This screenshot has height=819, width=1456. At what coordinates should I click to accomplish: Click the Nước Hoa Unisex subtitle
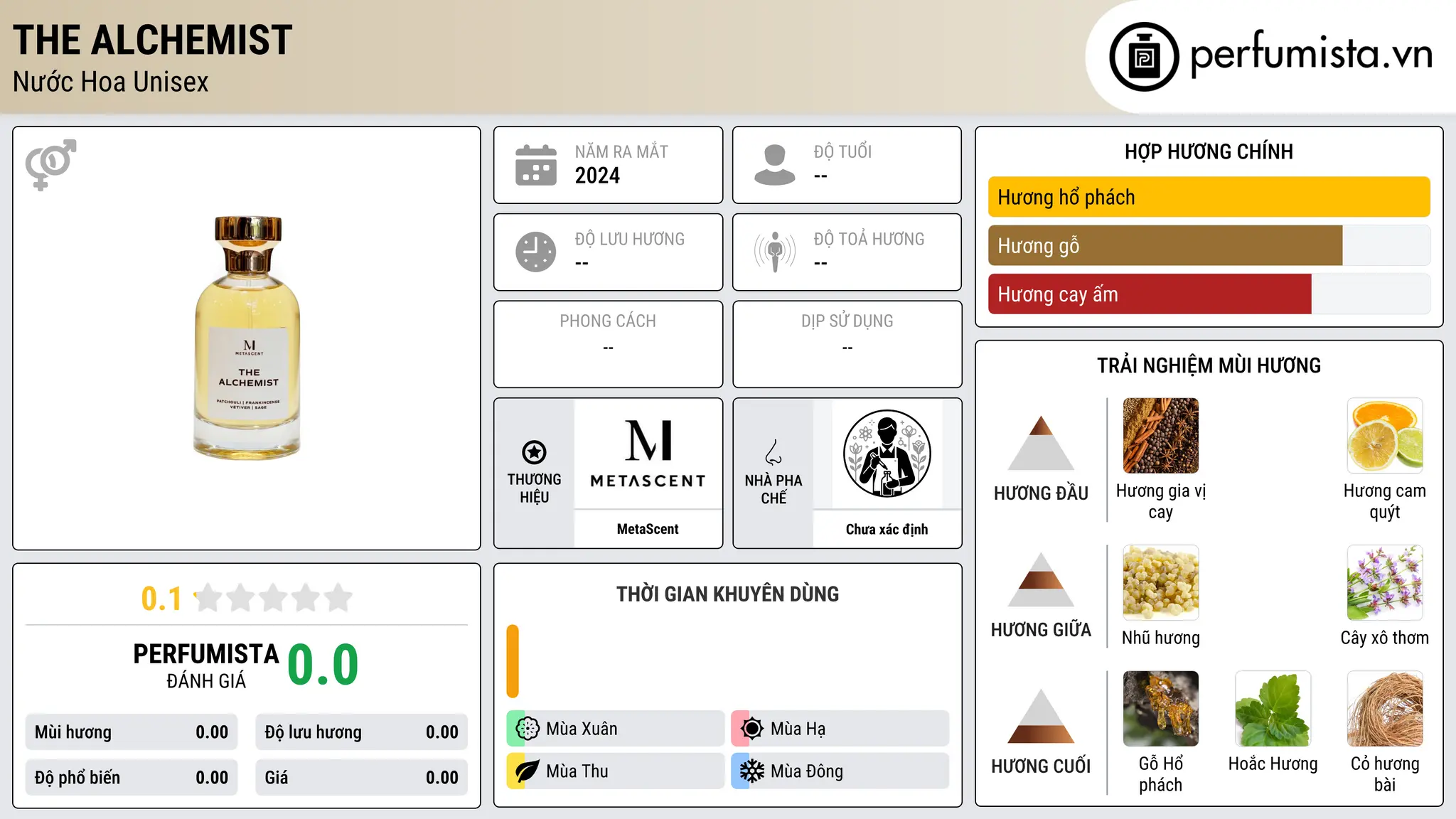click(x=110, y=82)
